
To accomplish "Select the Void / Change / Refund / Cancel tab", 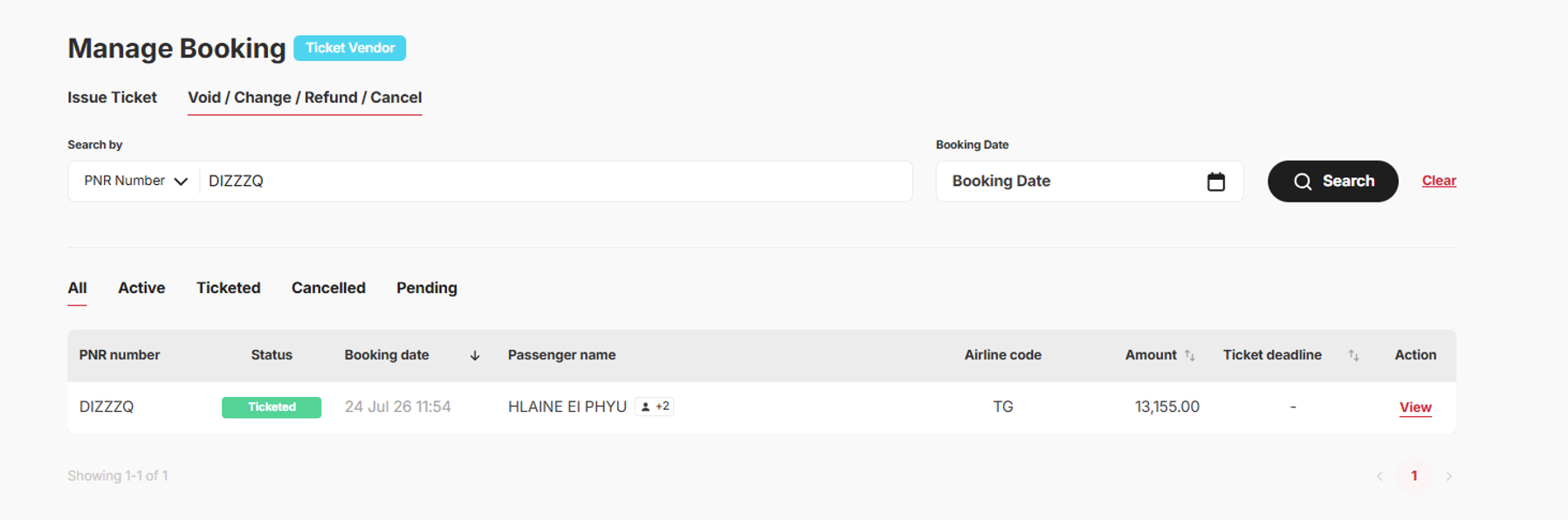I will tap(305, 98).
